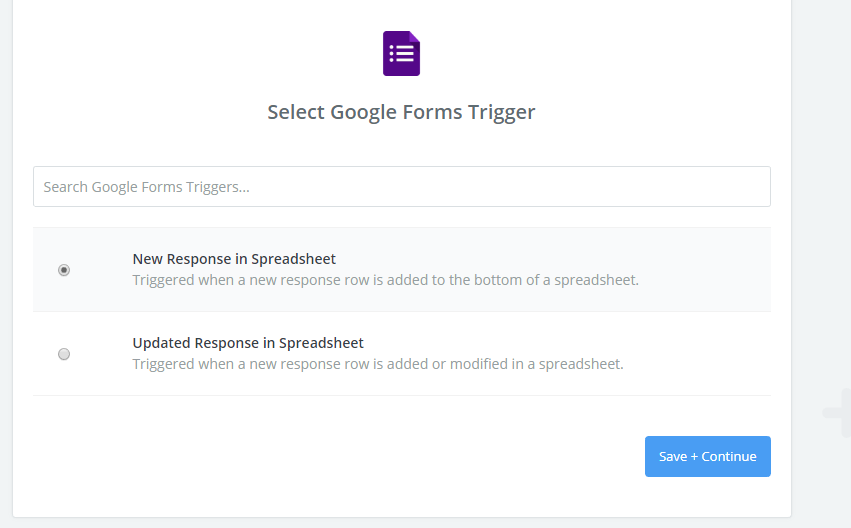Click the Select Google Forms Trigger heading

pyautogui.click(x=401, y=112)
